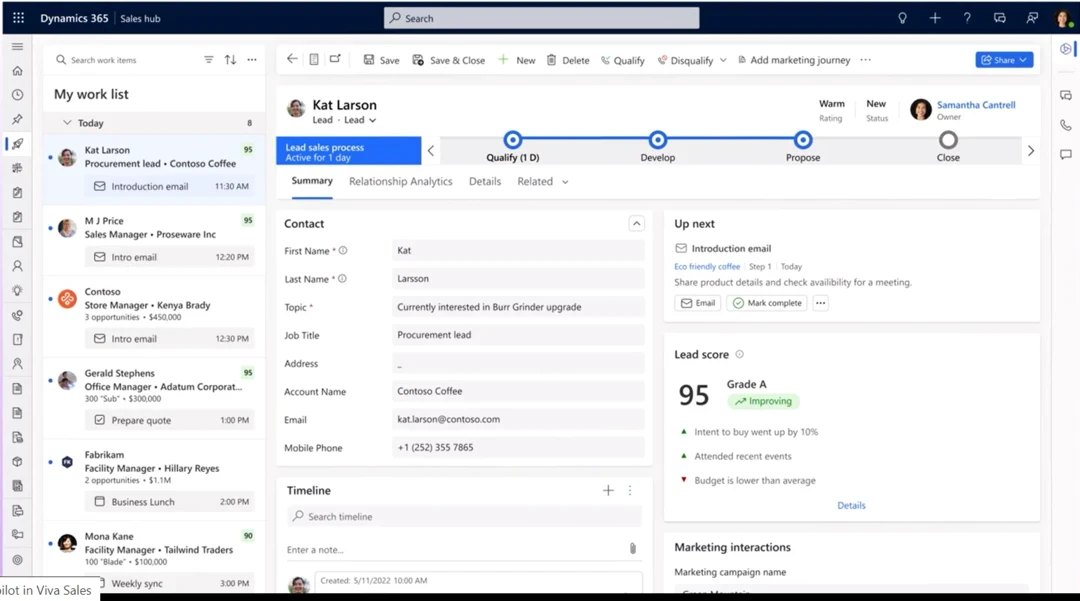
Task: Click the back arrow in command bar
Action: click(x=292, y=59)
